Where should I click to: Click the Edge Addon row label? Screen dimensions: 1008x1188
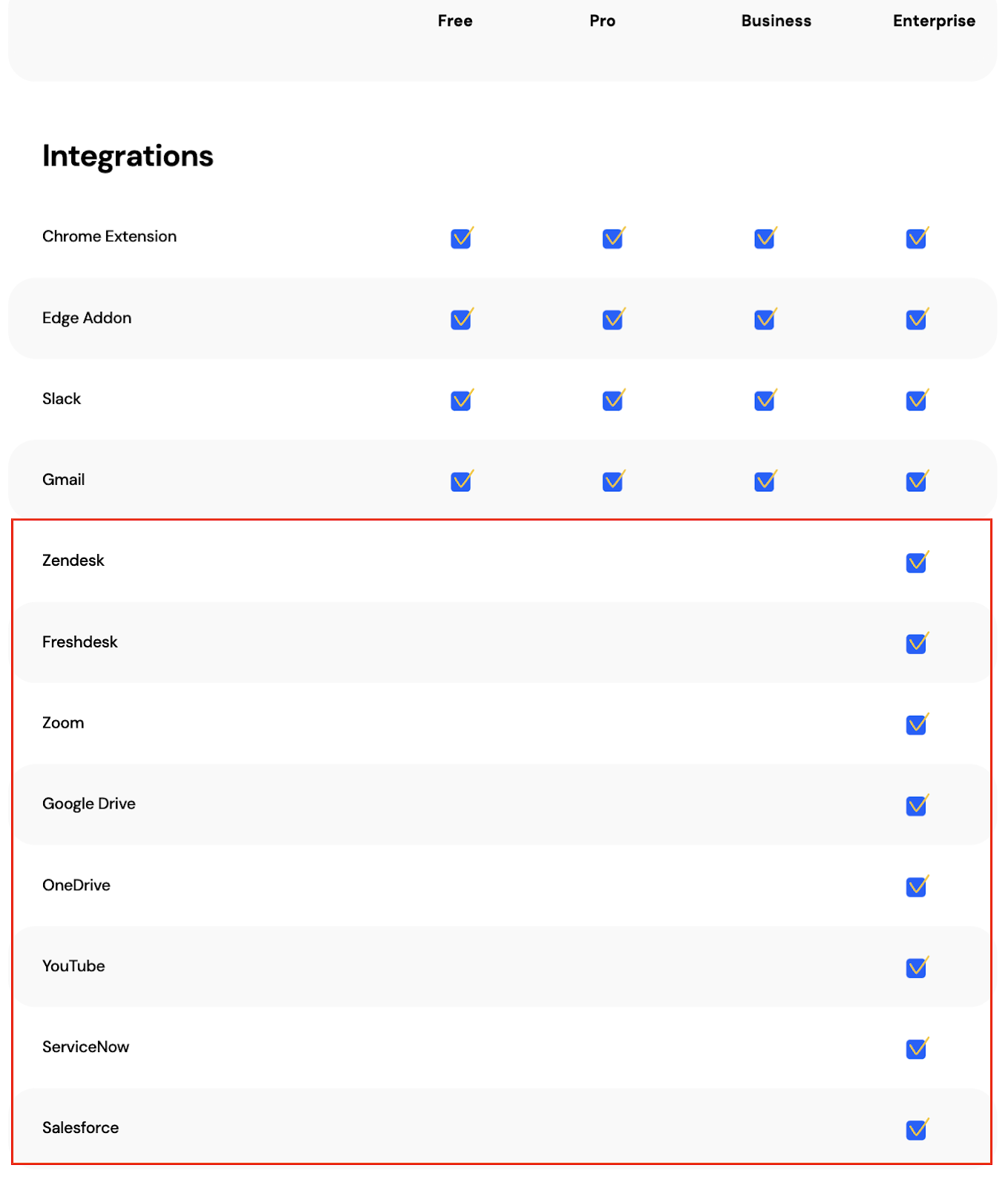(87, 318)
